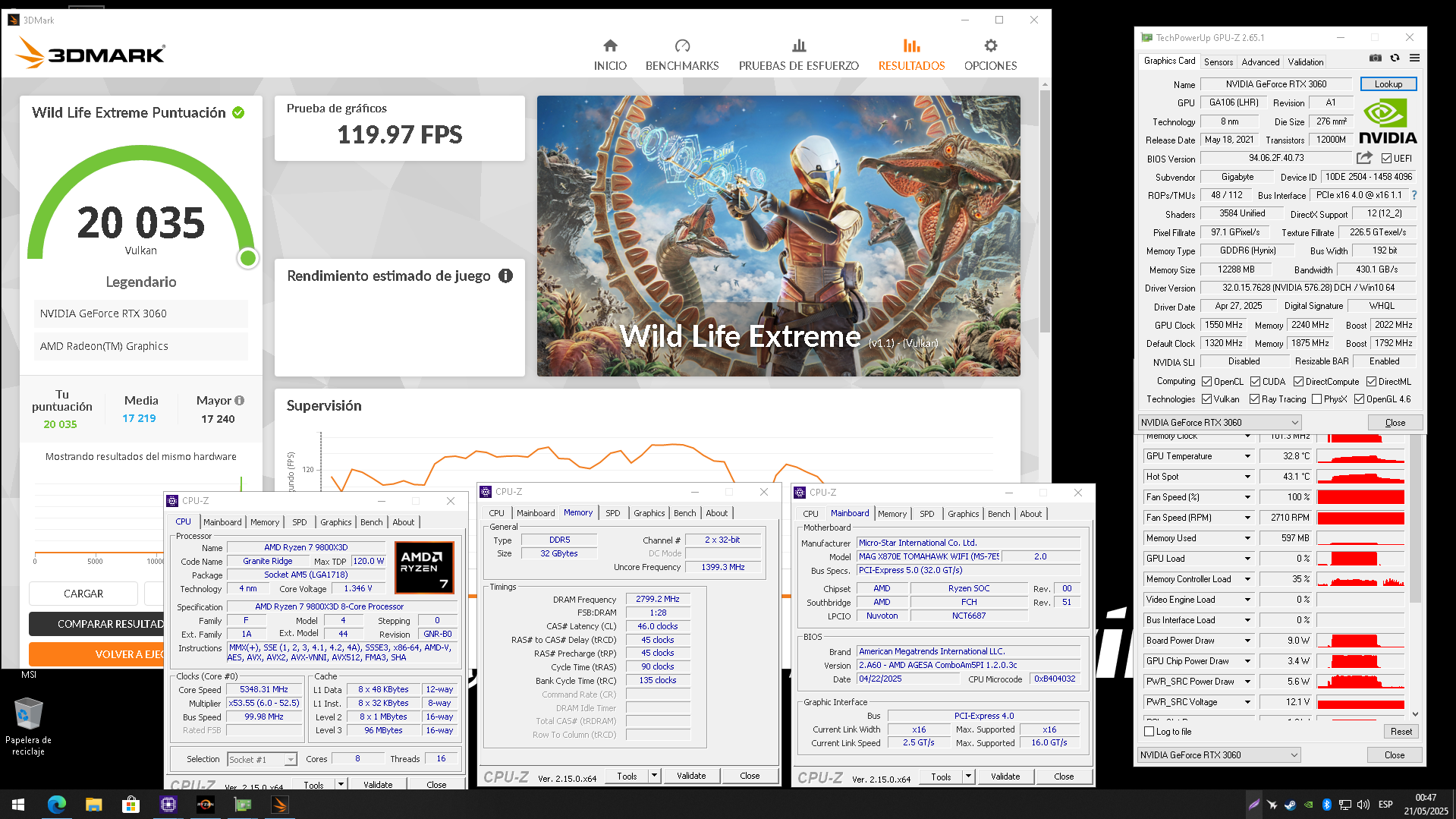Click info icon next to Mayor score

click(x=240, y=400)
